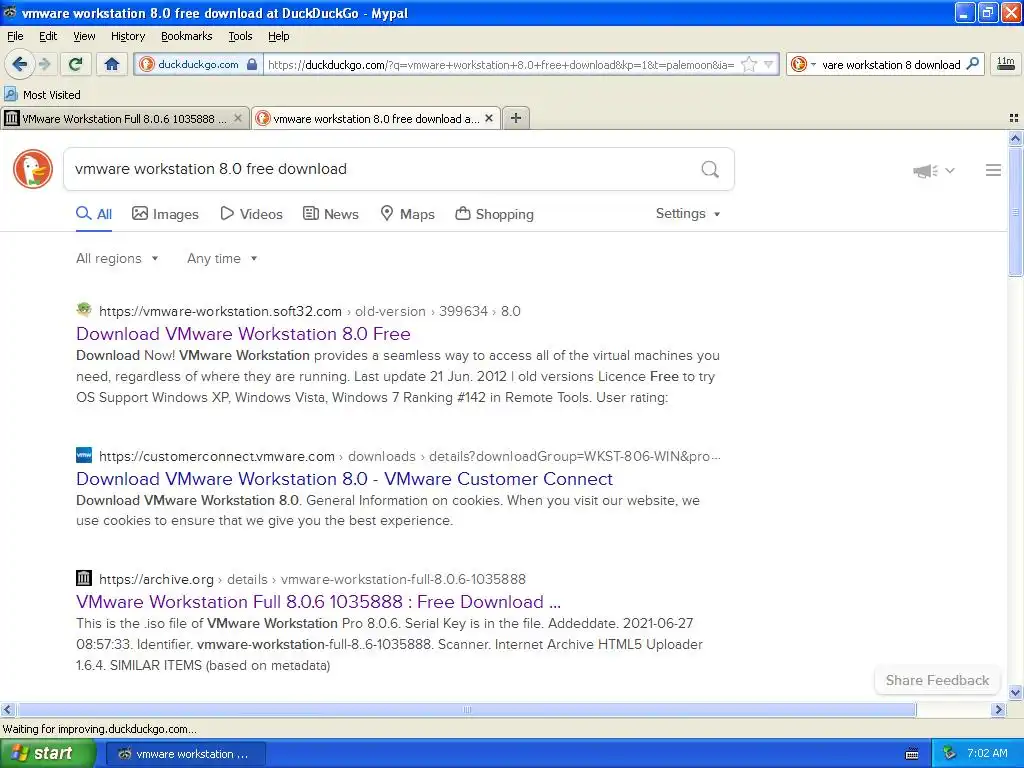Click the soft32 favicon
Screen dimensions: 1024x768
[x=84, y=310]
